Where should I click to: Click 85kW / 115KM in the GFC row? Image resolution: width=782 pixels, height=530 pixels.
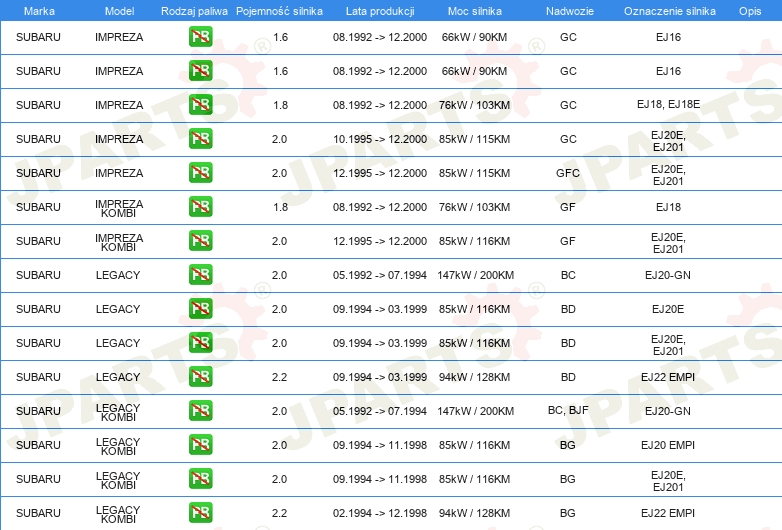click(474, 173)
